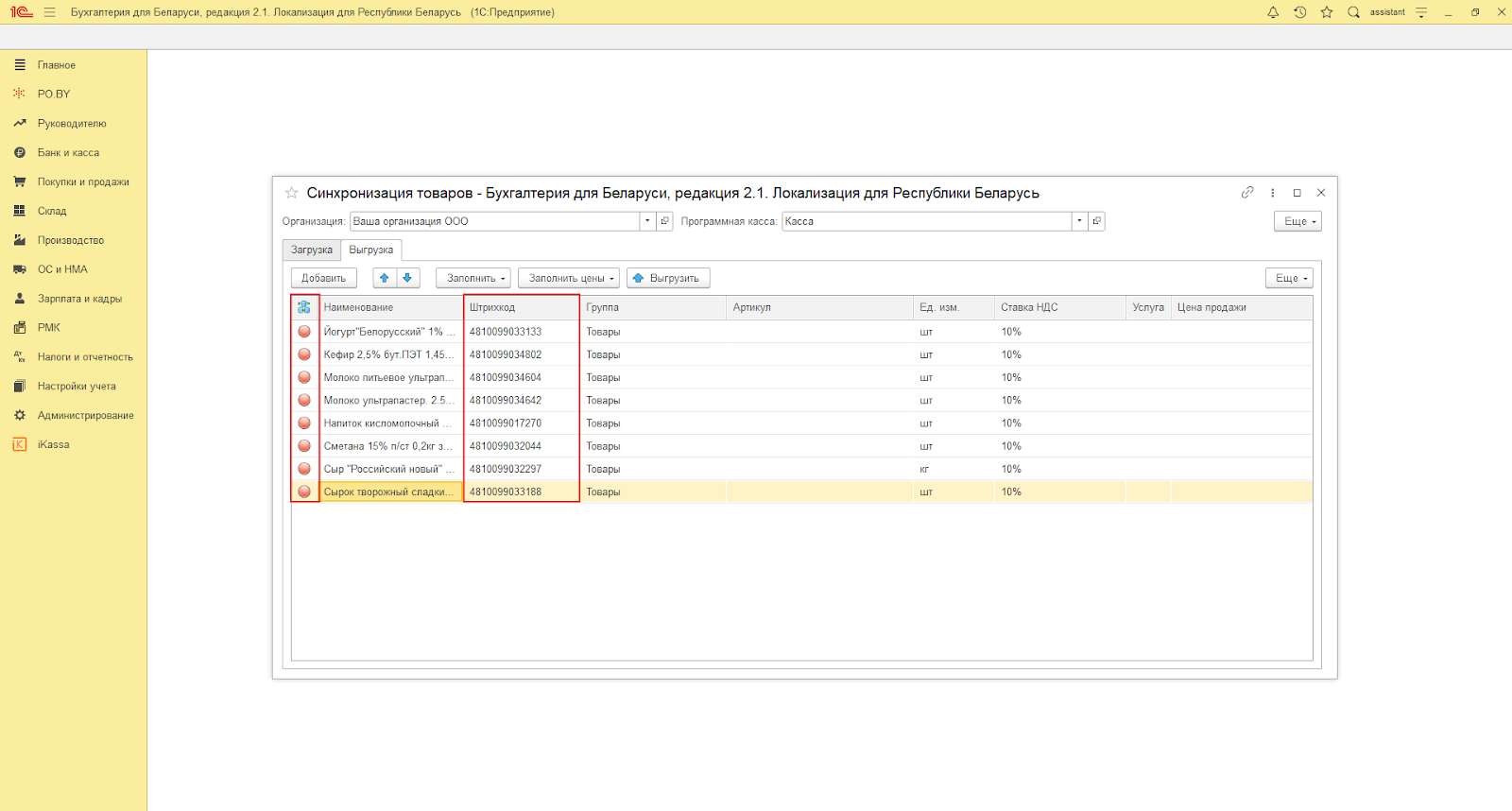This screenshot has width=1512, height=811.
Task: Open the Зарплата и кадры section
Action: (x=79, y=299)
